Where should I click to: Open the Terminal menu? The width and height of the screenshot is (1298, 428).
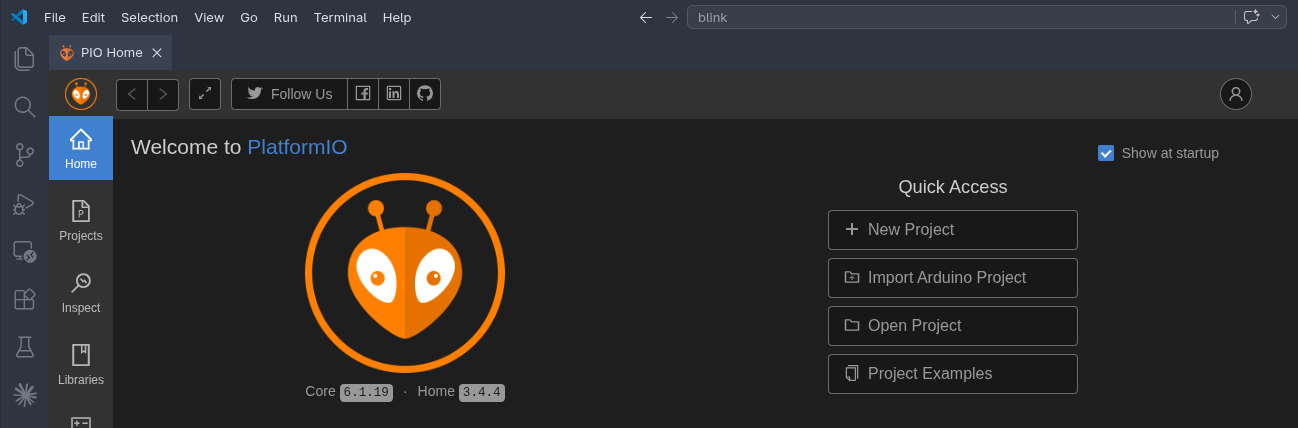pyautogui.click(x=340, y=17)
